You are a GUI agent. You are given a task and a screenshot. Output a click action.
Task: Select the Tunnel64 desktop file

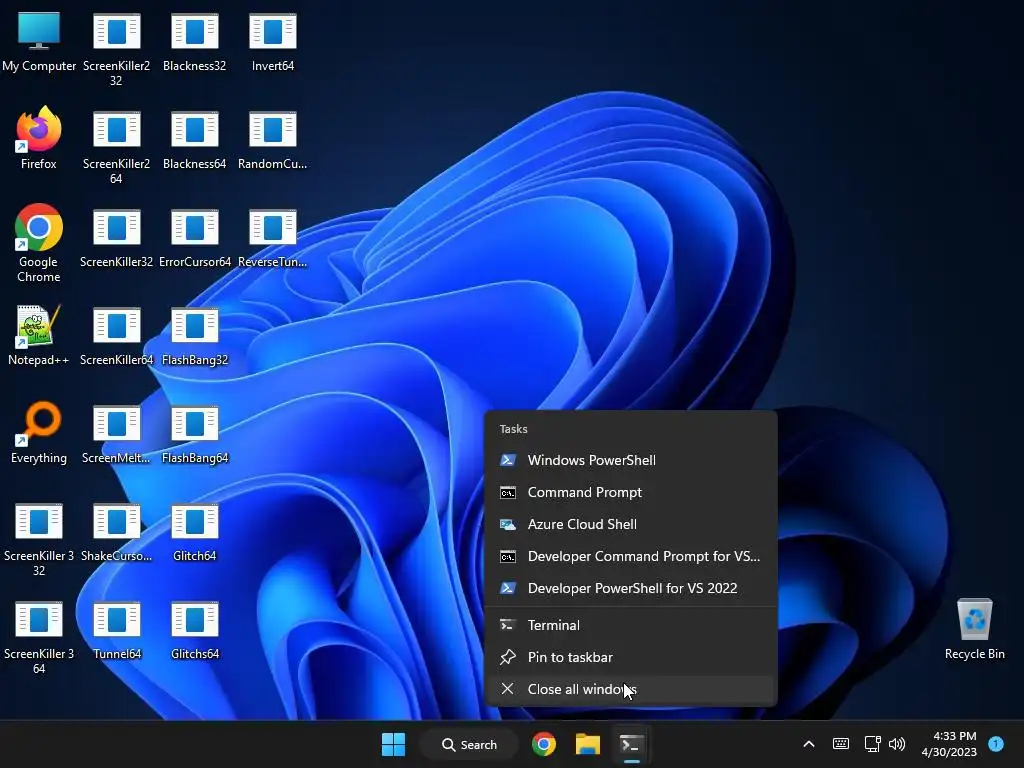pos(116,630)
